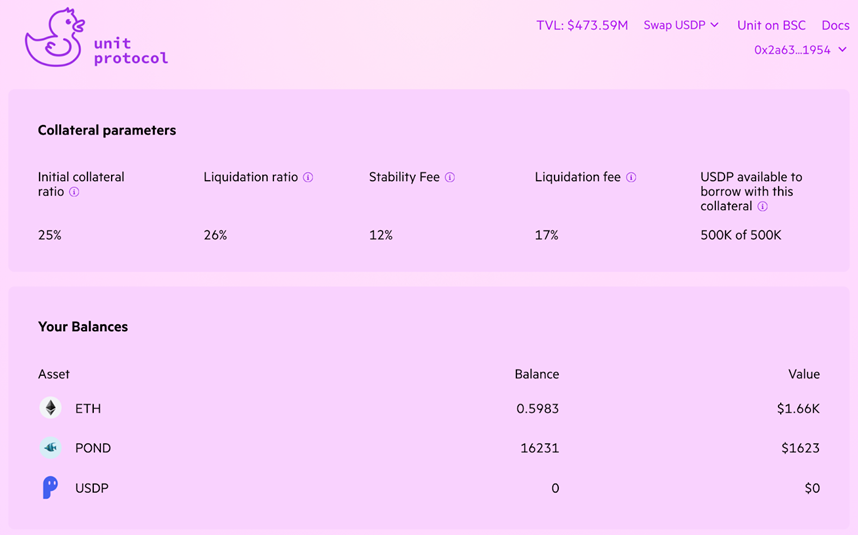
Task: Expand the 0x2a63...1954 wallet menu
Action: (x=800, y=50)
